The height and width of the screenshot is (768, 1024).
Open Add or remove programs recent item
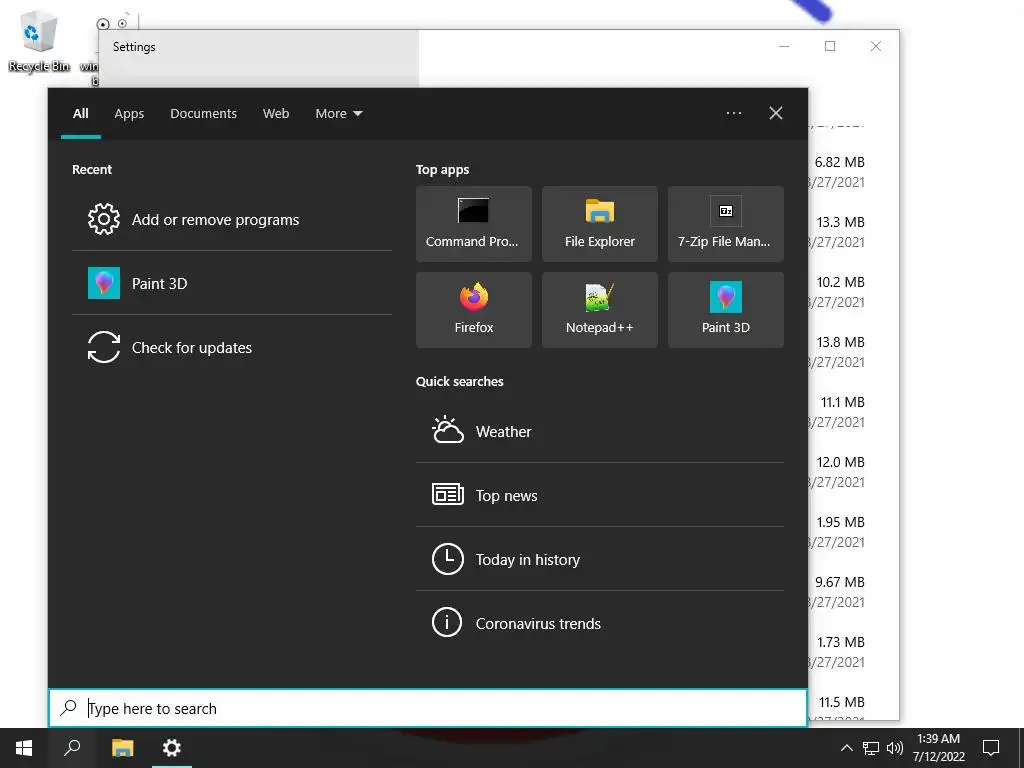coord(232,219)
